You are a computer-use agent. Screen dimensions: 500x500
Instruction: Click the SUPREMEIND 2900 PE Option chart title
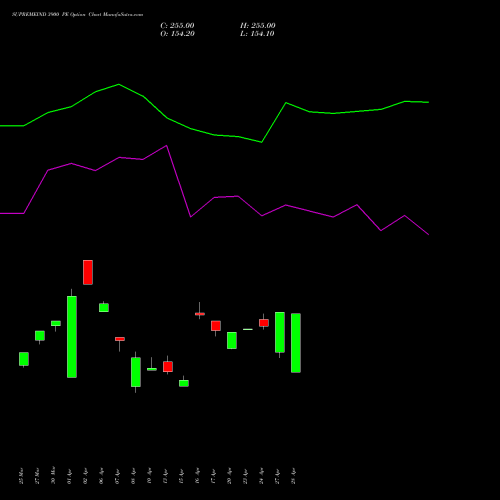(77, 15)
